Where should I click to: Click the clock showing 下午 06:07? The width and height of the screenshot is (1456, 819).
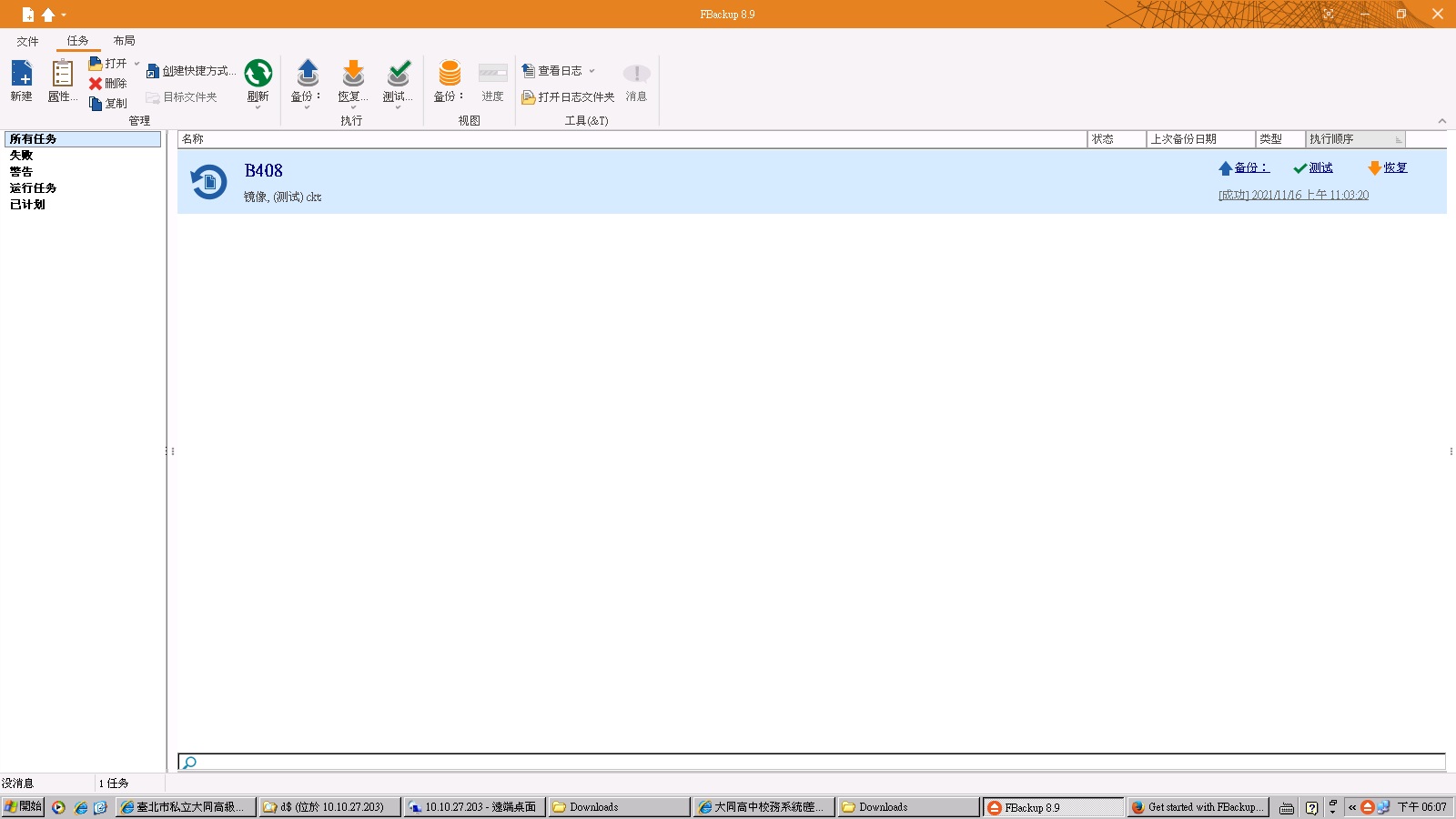tap(1421, 807)
